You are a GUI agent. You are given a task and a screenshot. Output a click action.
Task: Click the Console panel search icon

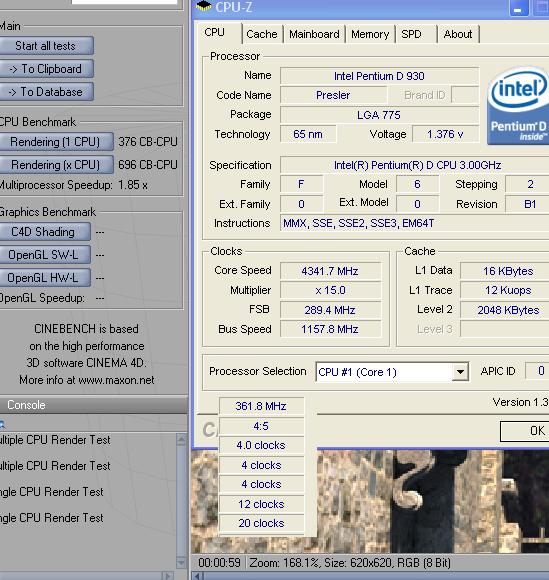click(2, 424)
